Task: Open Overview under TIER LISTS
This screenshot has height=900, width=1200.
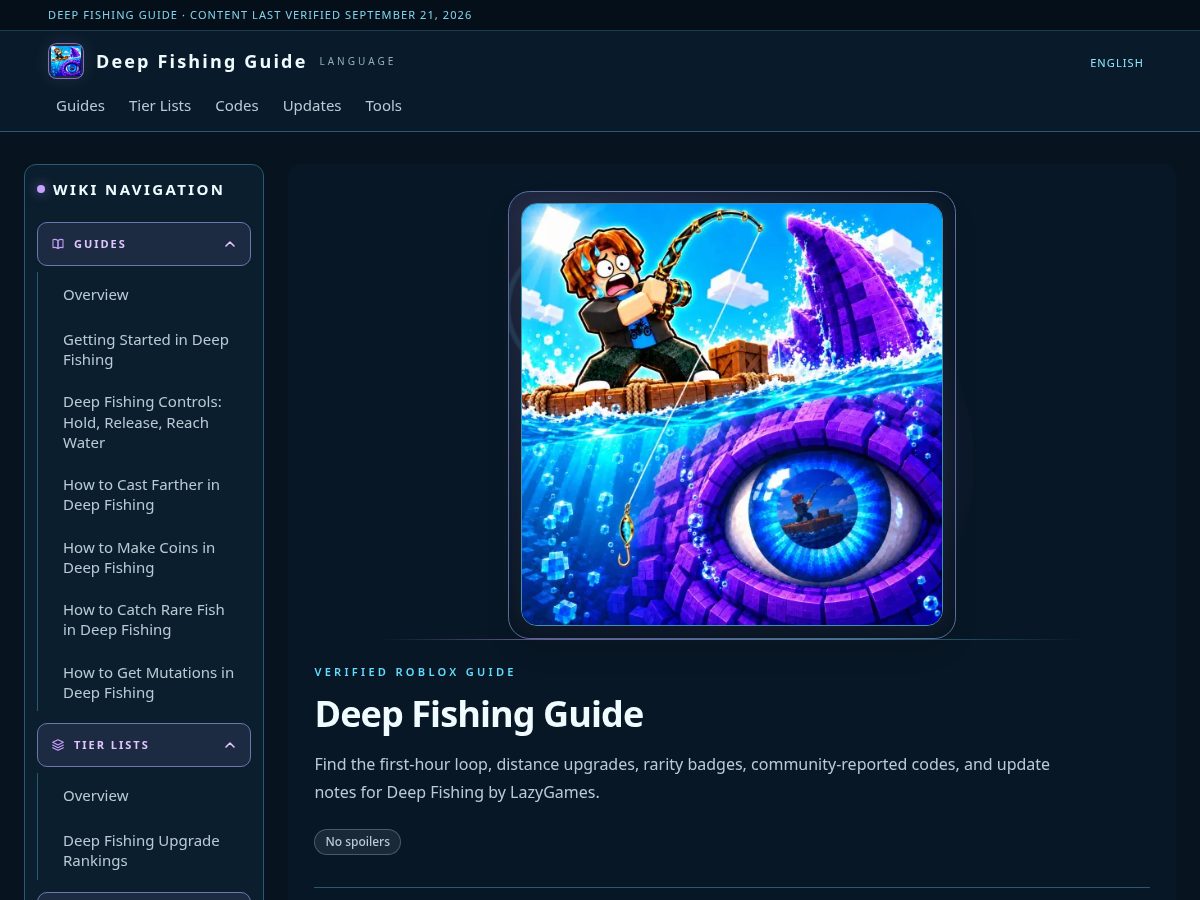Action: (96, 796)
